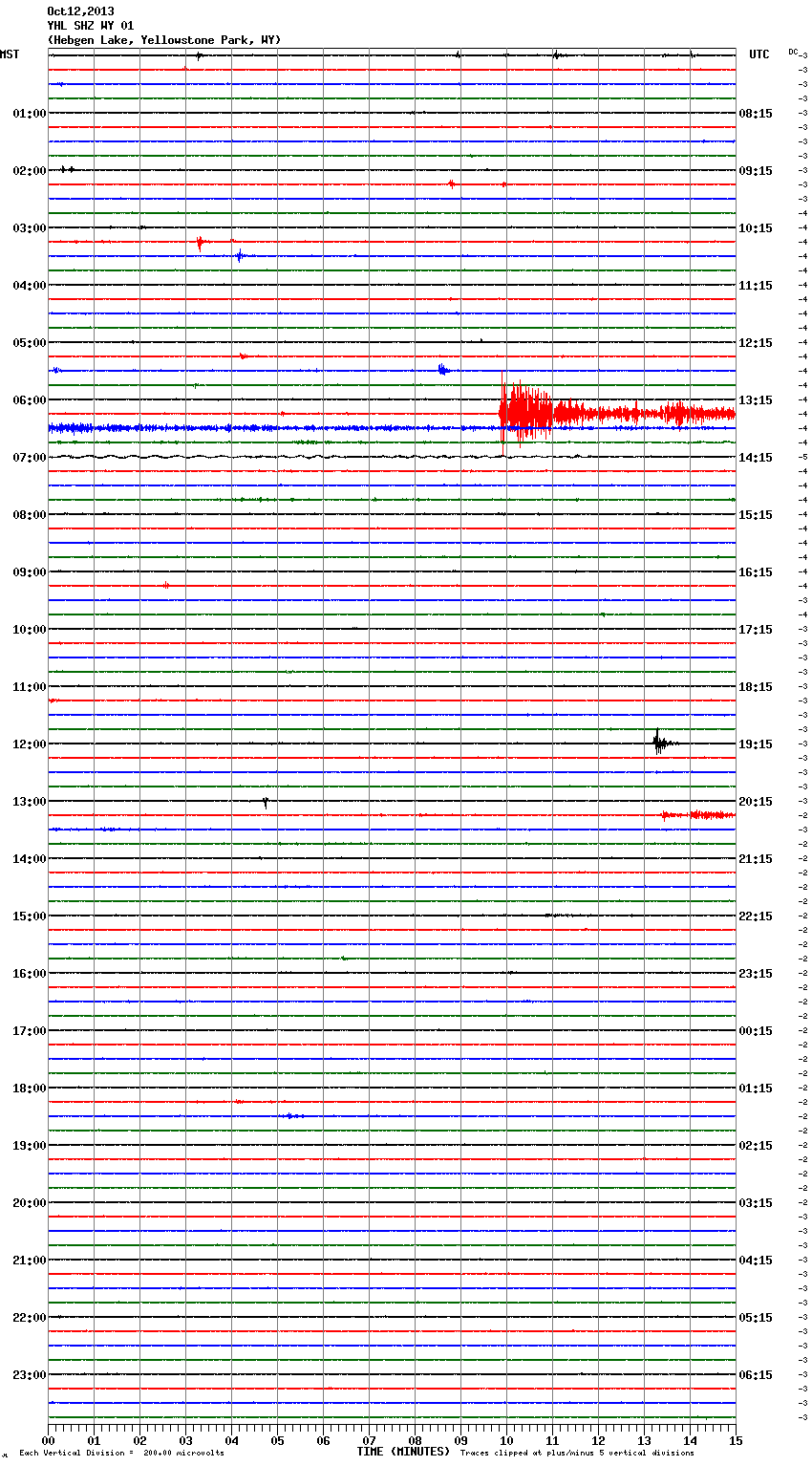Image resolution: width=812 pixels, height=1466 pixels.
Task: Select the 05:00 MST time label
Action: coord(30,343)
